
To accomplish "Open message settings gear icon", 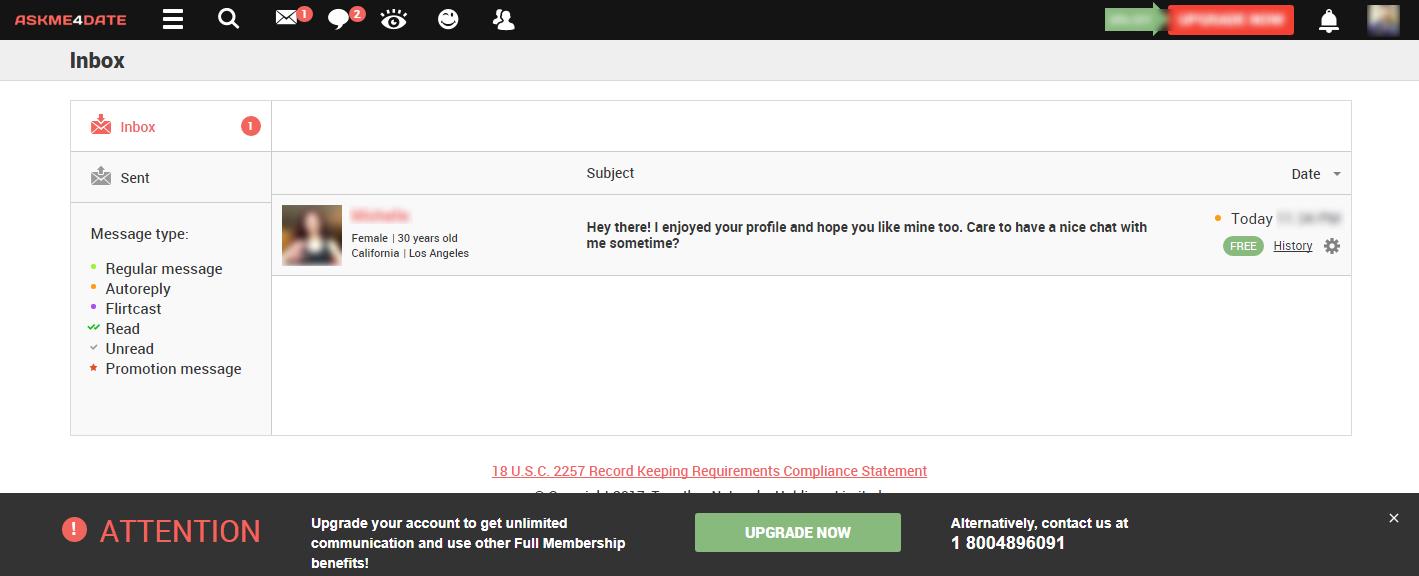I will click(1331, 246).
